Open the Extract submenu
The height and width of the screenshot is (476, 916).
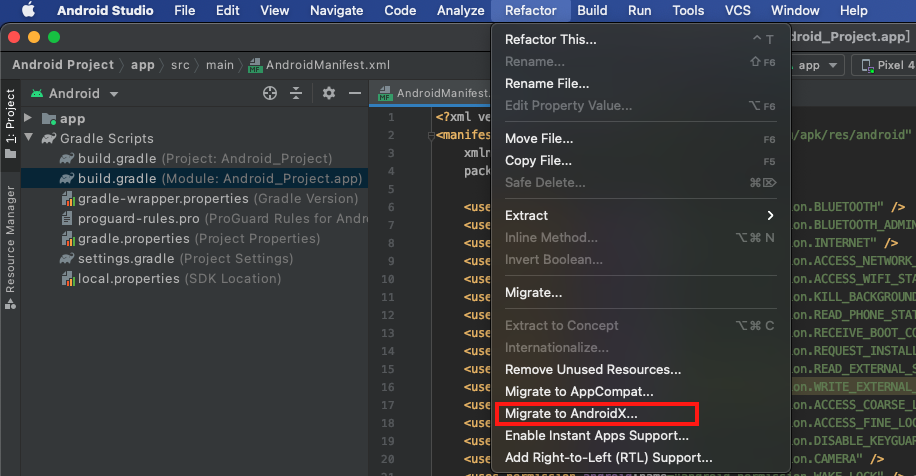pos(640,215)
